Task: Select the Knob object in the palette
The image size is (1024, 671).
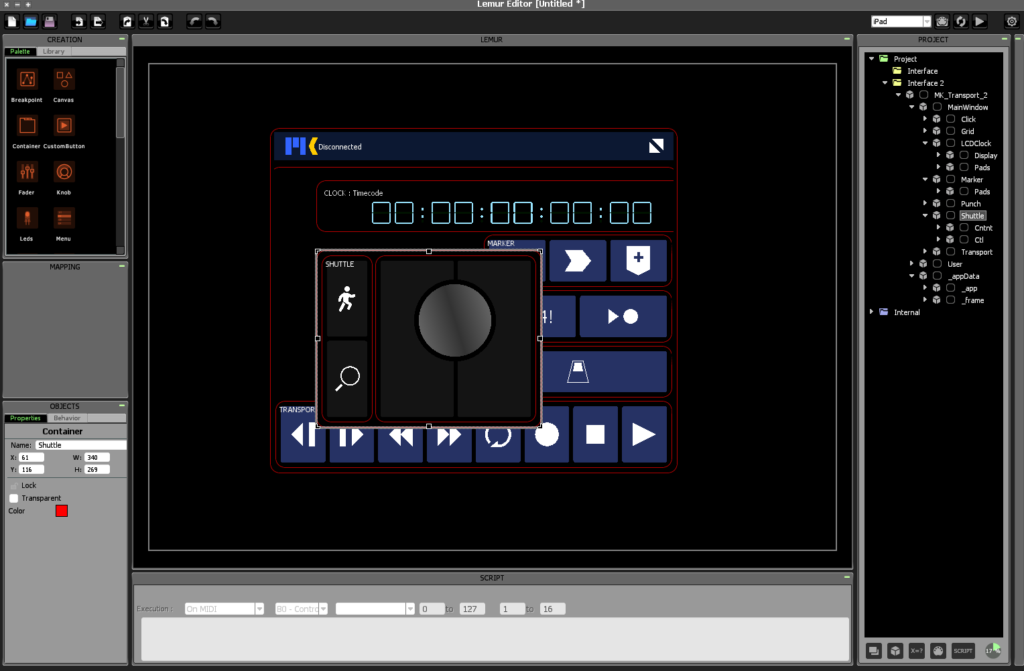Action: (x=63, y=178)
